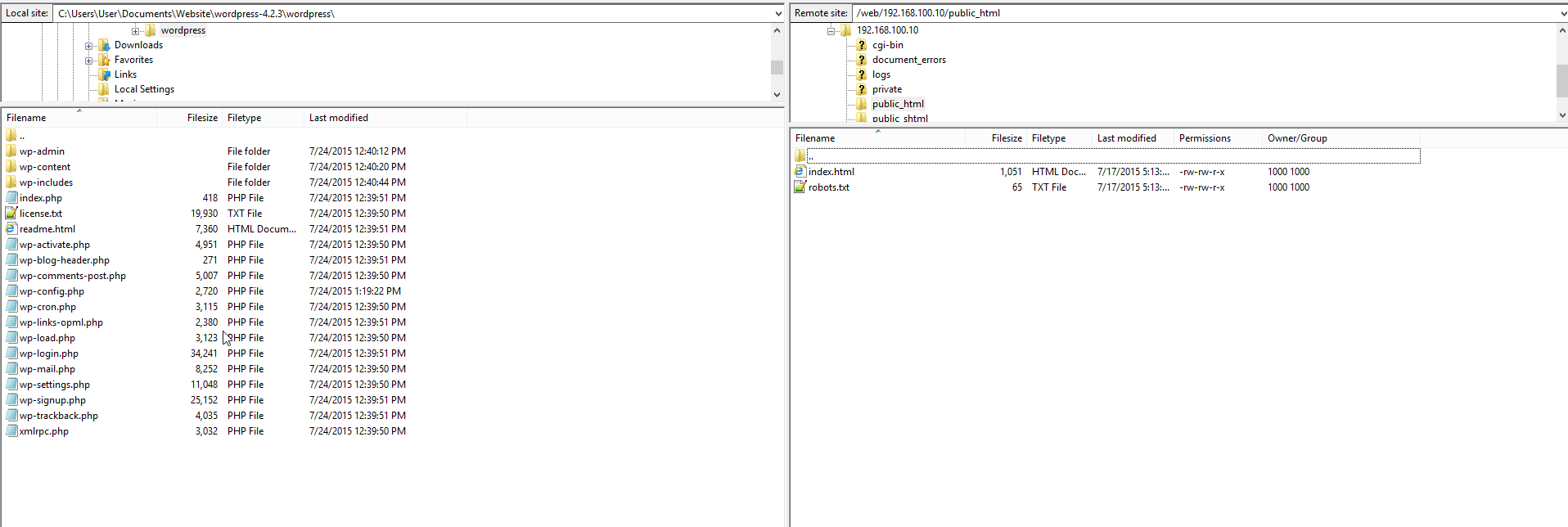Click the local parent directory folder icon
Viewport: 1568px width, 527px height.
click(x=11, y=136)
